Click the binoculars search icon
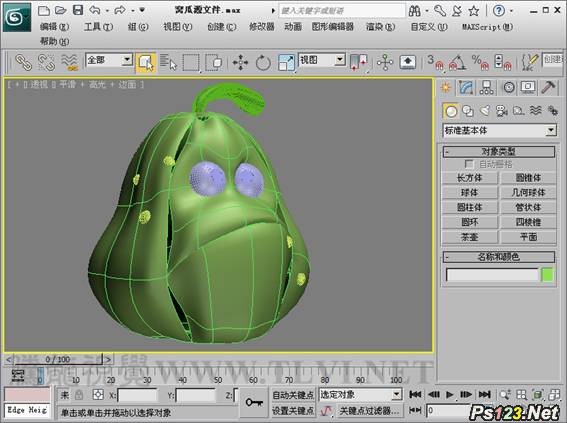Viewport: 567px width, 423px height. click(414, 11)
